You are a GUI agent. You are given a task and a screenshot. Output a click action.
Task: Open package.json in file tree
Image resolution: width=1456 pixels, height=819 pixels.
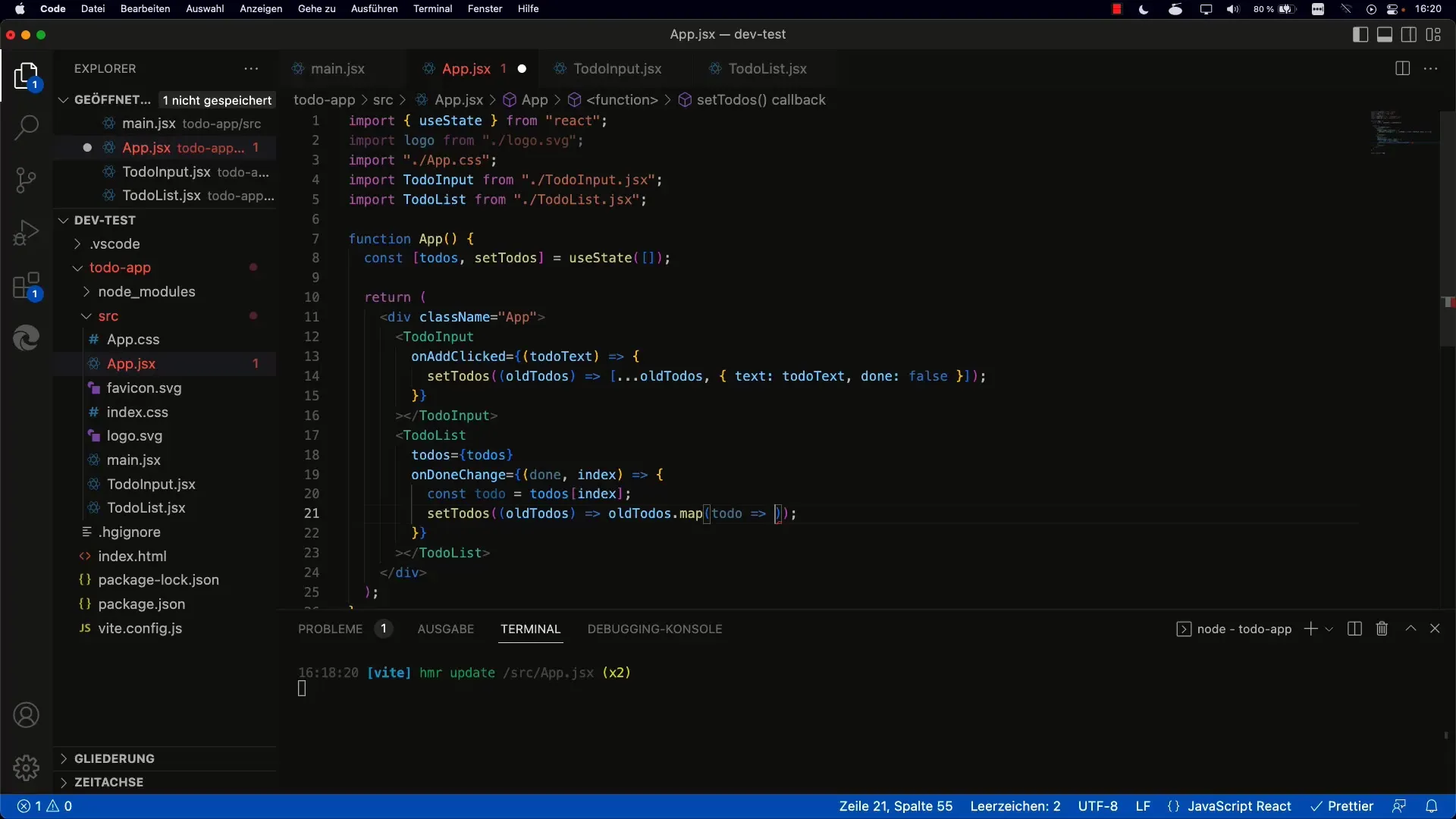pos(141,604)
